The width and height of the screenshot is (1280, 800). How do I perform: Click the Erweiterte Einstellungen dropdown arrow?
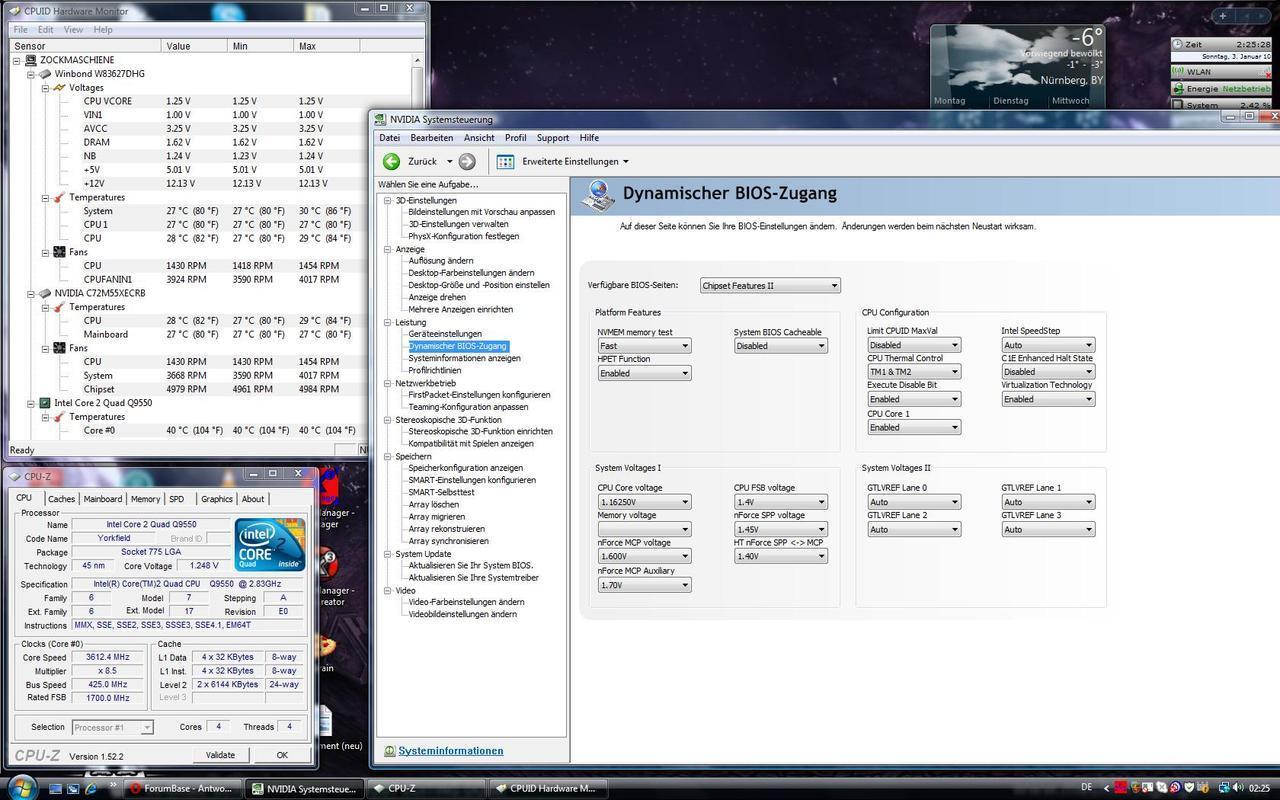coord(626,162)
